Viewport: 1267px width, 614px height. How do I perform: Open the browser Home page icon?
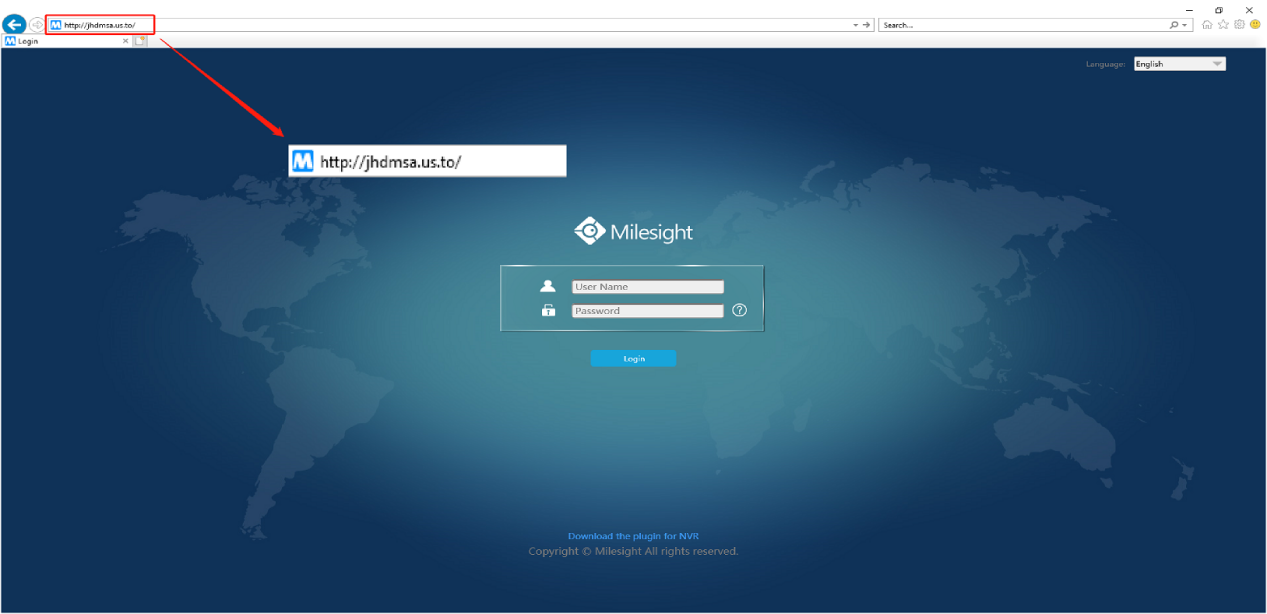[1207, 24]
